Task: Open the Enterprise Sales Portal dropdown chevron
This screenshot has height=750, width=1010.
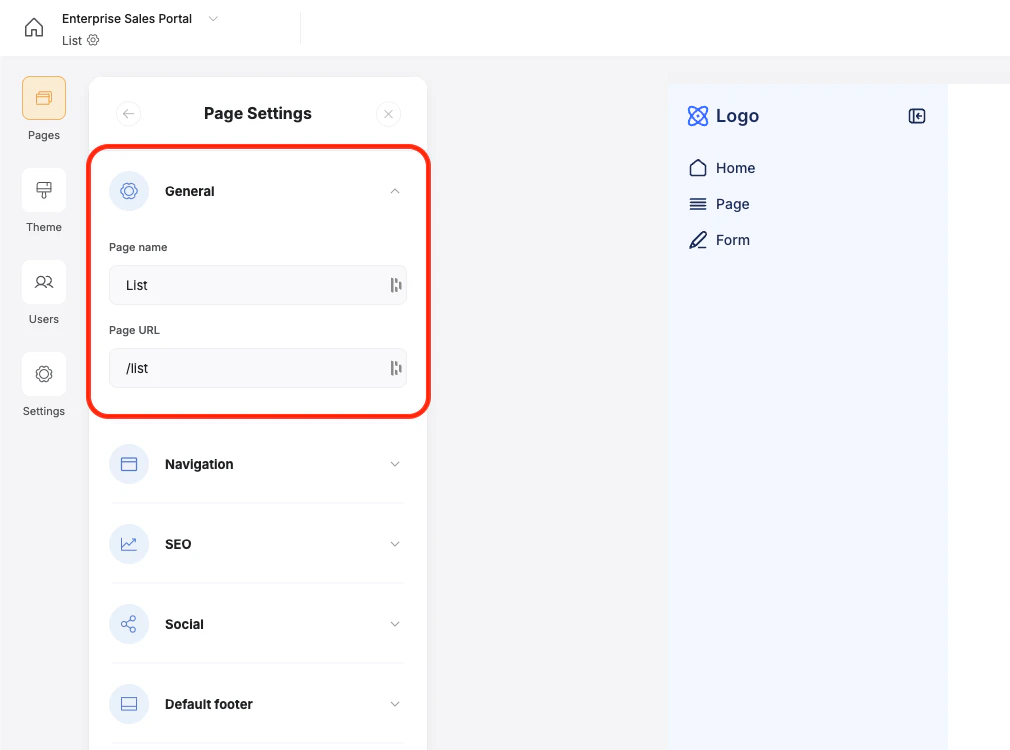Action: (x=213, y=19)
